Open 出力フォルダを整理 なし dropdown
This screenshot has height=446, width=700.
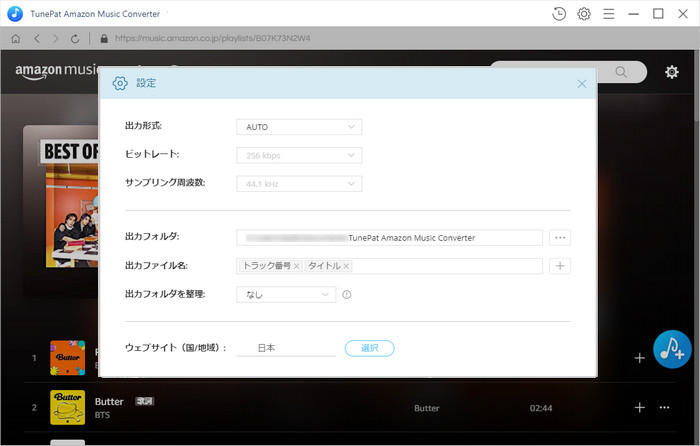click(286, 295)
